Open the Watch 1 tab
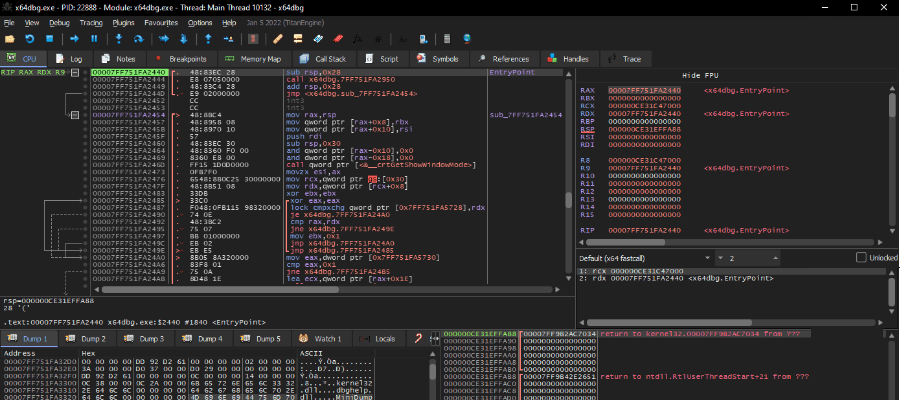 321,339
